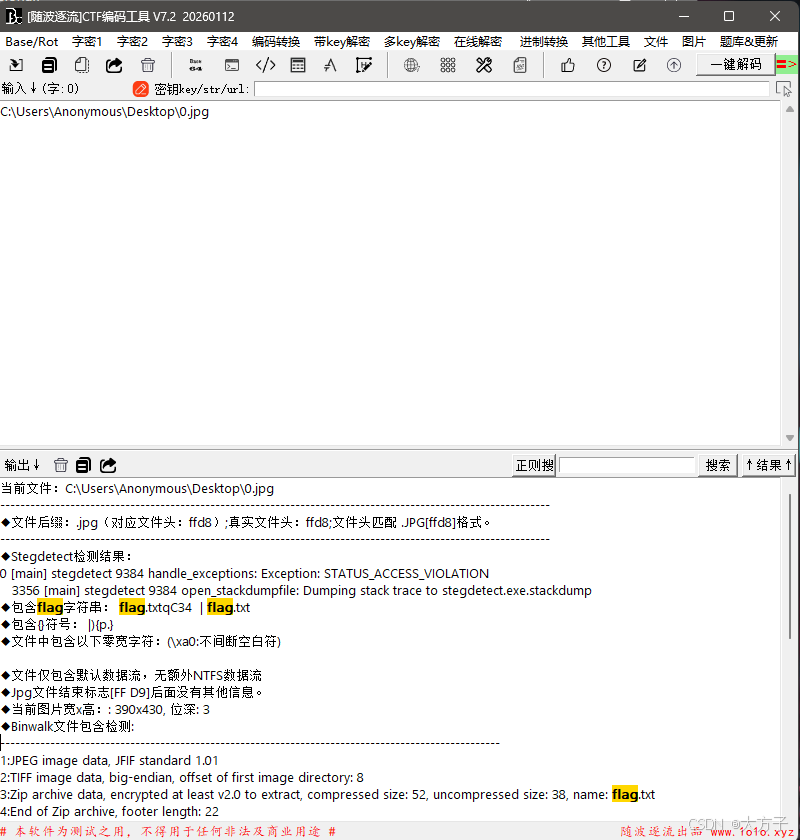Open the 图片 menu

coord(693,42)
